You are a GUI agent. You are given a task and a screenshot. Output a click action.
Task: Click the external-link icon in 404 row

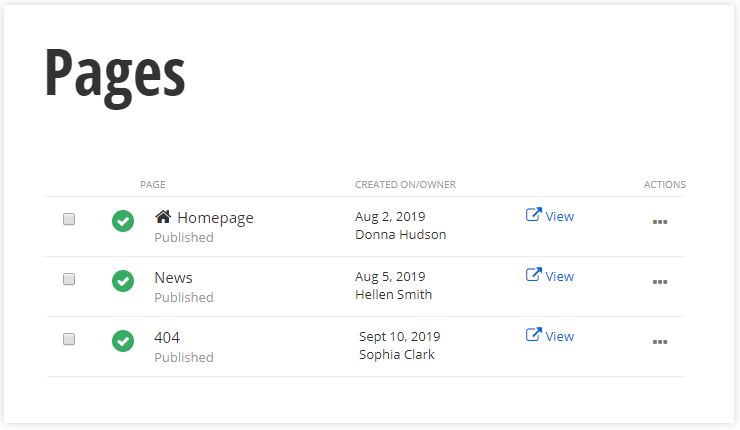click(x=534, y=335)
